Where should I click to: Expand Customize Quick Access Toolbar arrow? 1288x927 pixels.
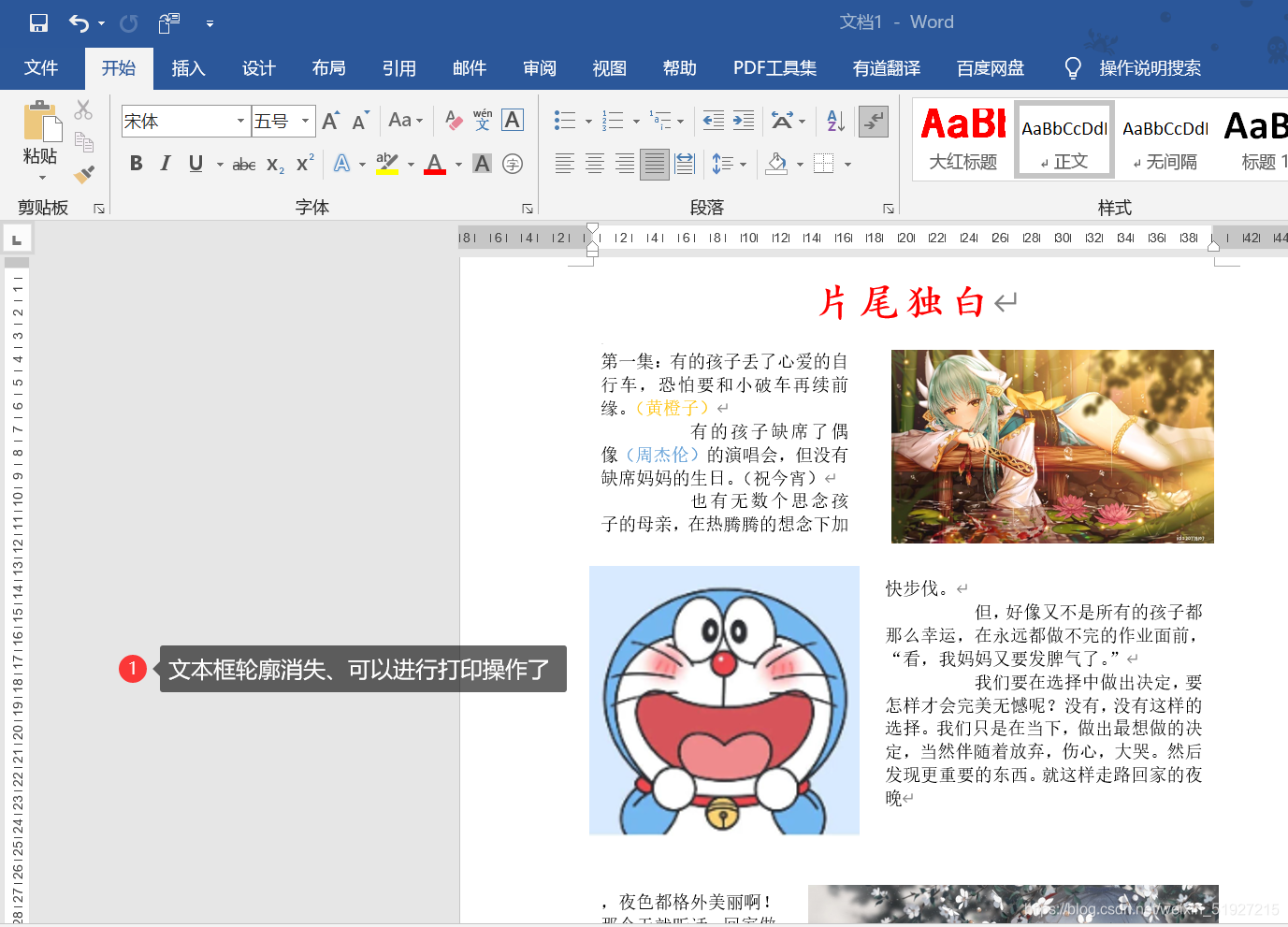point(210,23)
